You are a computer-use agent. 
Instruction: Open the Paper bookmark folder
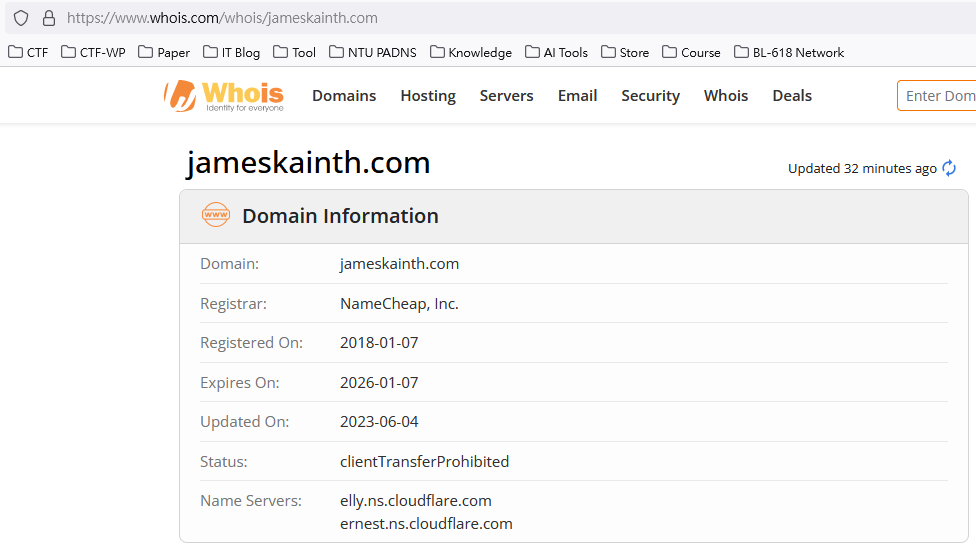pos(164,52)
